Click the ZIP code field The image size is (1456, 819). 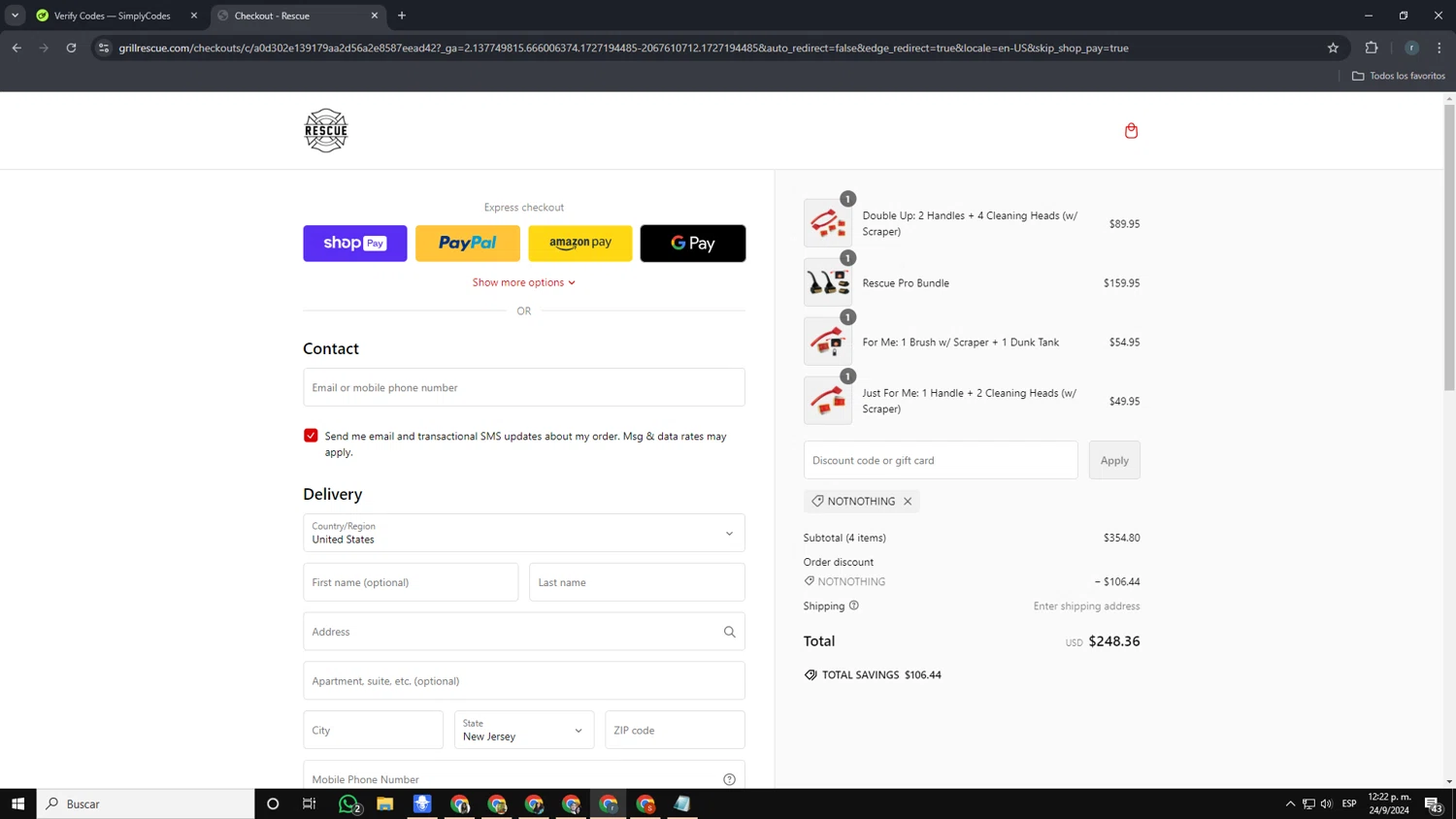675,730
